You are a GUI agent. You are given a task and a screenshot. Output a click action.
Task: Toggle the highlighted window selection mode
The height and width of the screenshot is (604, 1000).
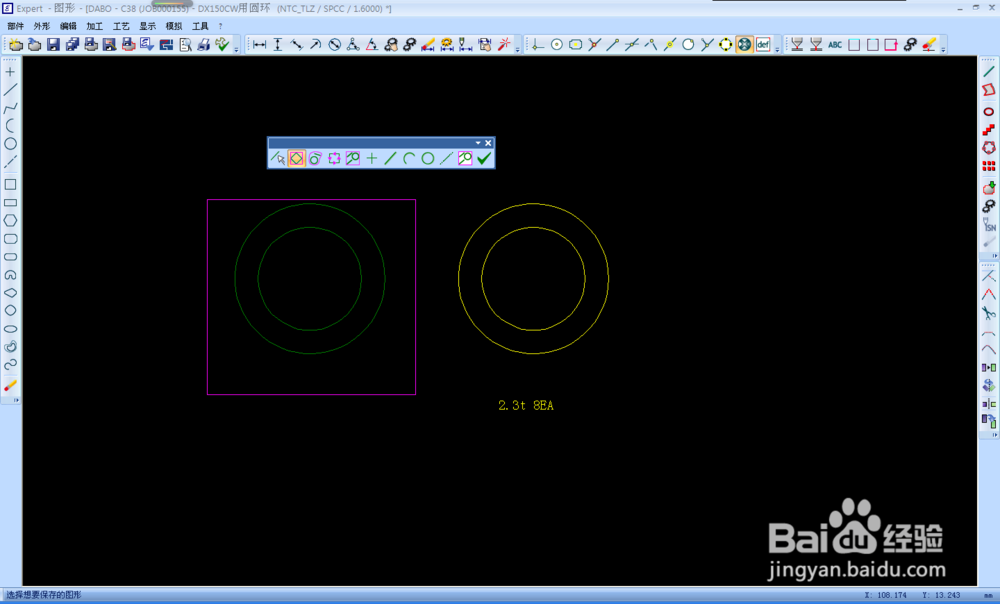tap(297, 158)
